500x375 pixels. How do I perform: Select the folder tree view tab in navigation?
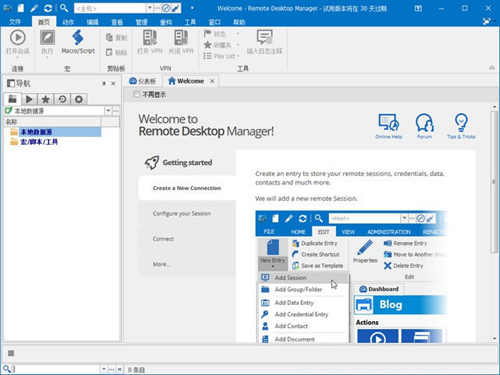(13, 99)
